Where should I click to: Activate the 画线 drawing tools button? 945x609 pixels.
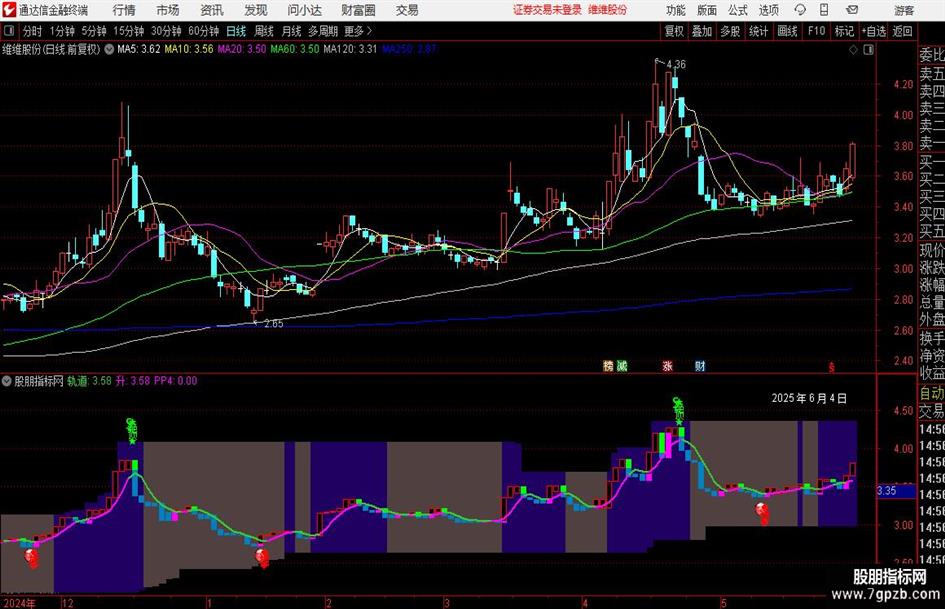788,31
